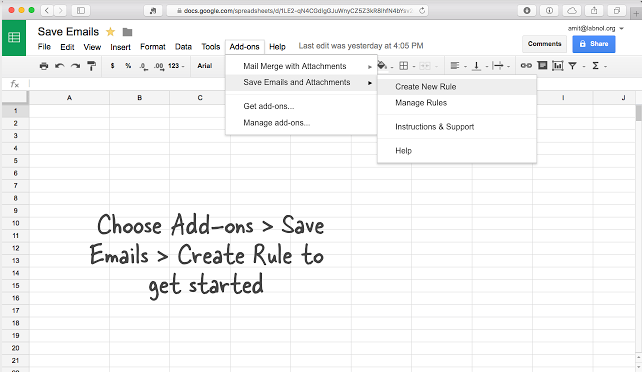Open the Arial font dropdown

(x=205, y=65)
